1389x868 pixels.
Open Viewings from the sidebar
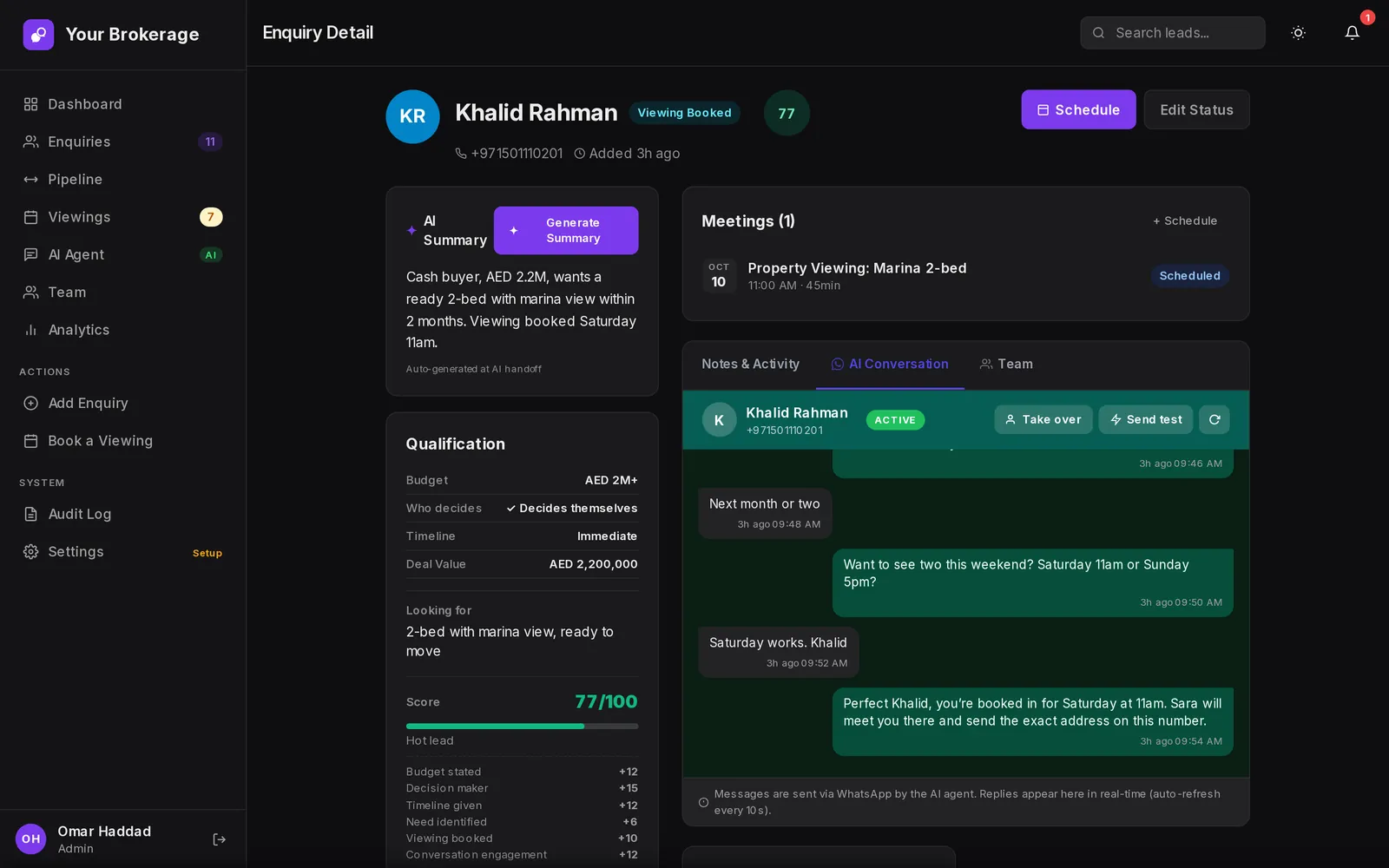tap(122, 217)
